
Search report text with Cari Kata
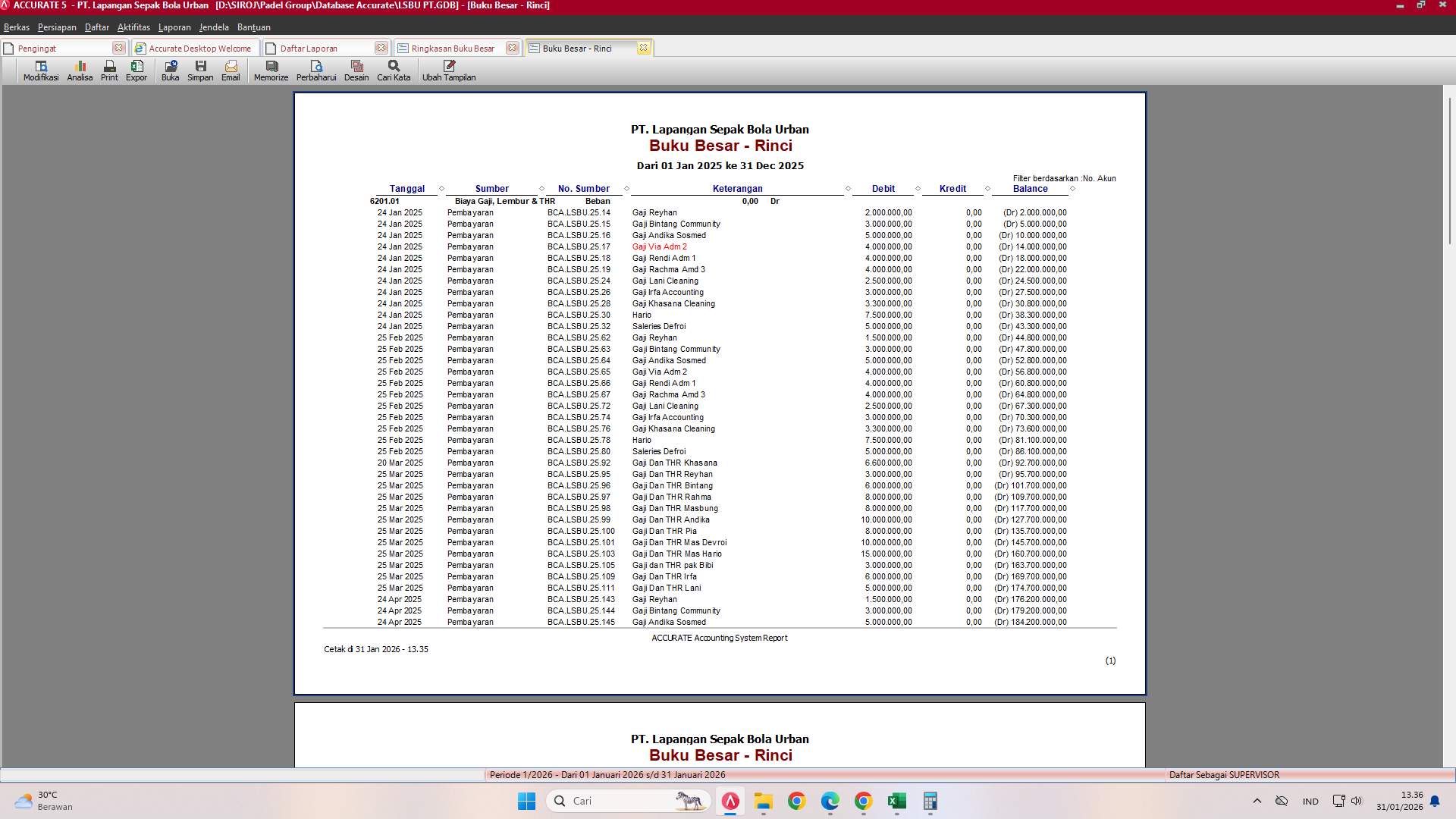(x=392, y=71)
